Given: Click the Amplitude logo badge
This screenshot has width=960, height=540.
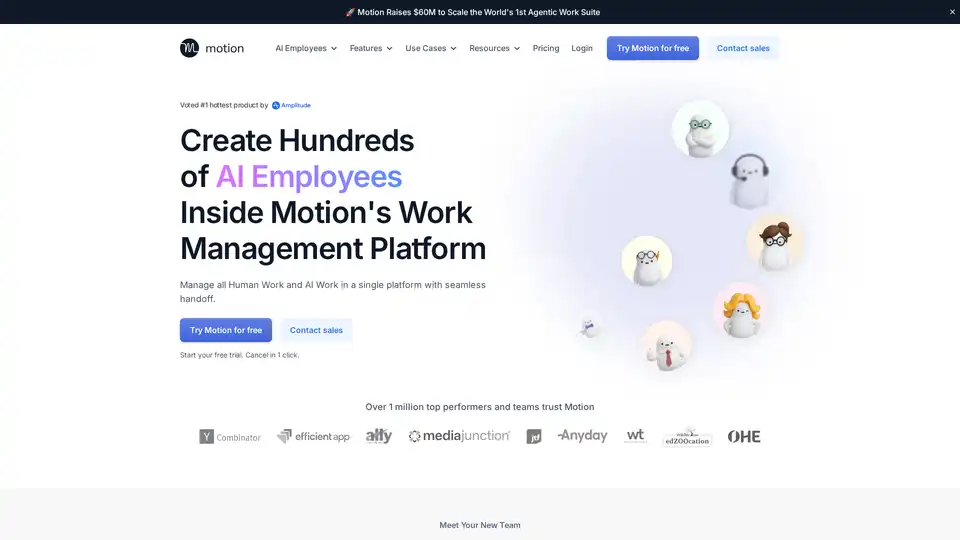Looking at the screenshot, I should (291, 105).
